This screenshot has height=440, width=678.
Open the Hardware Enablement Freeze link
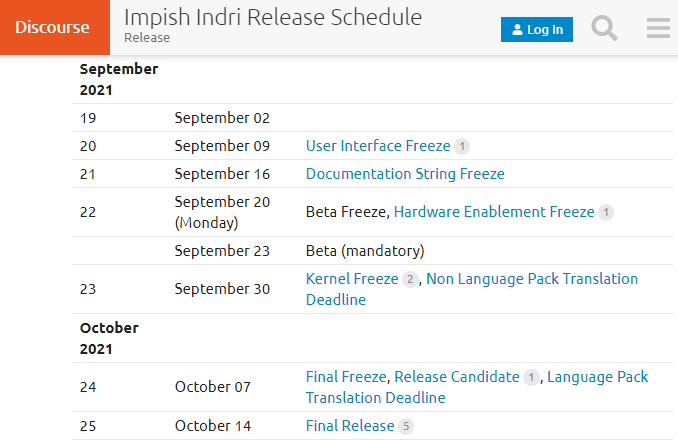[494, 212]
